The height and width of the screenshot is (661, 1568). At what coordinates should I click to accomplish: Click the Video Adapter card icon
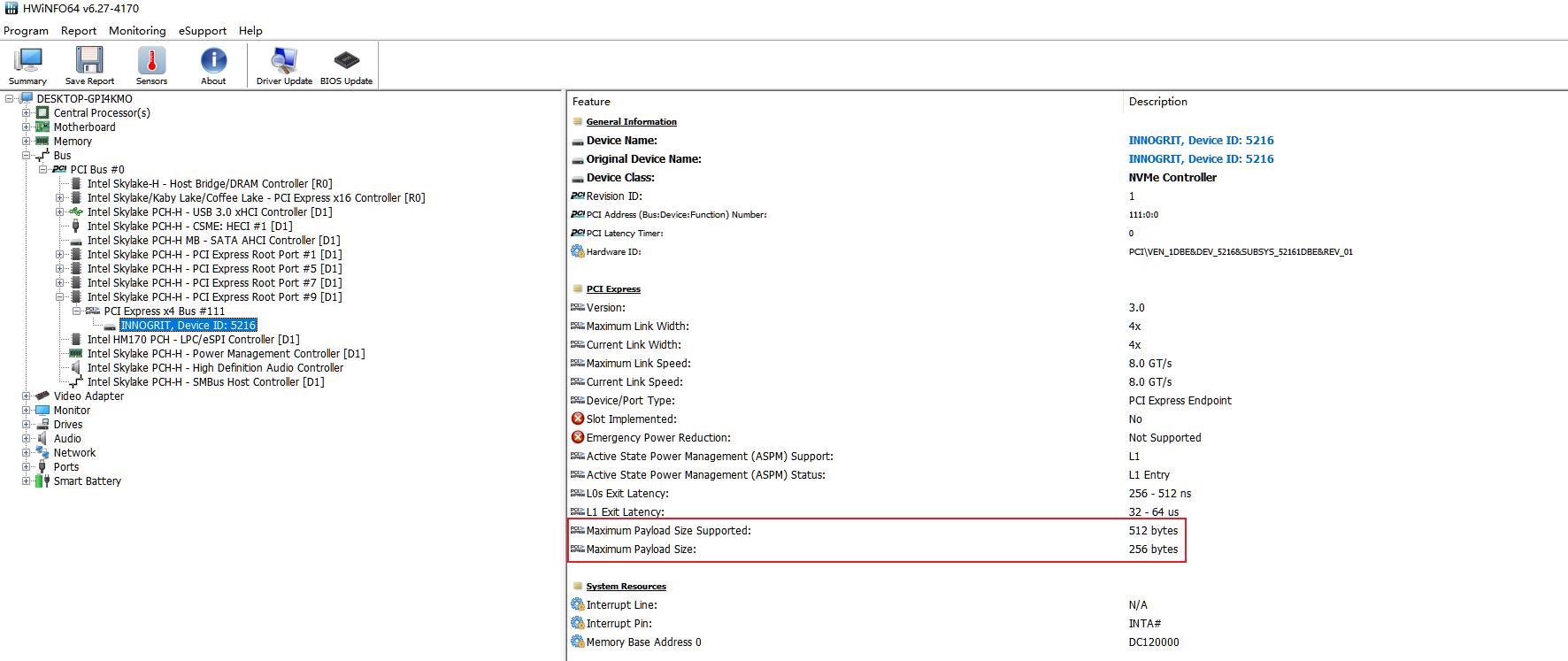(42, 396)
